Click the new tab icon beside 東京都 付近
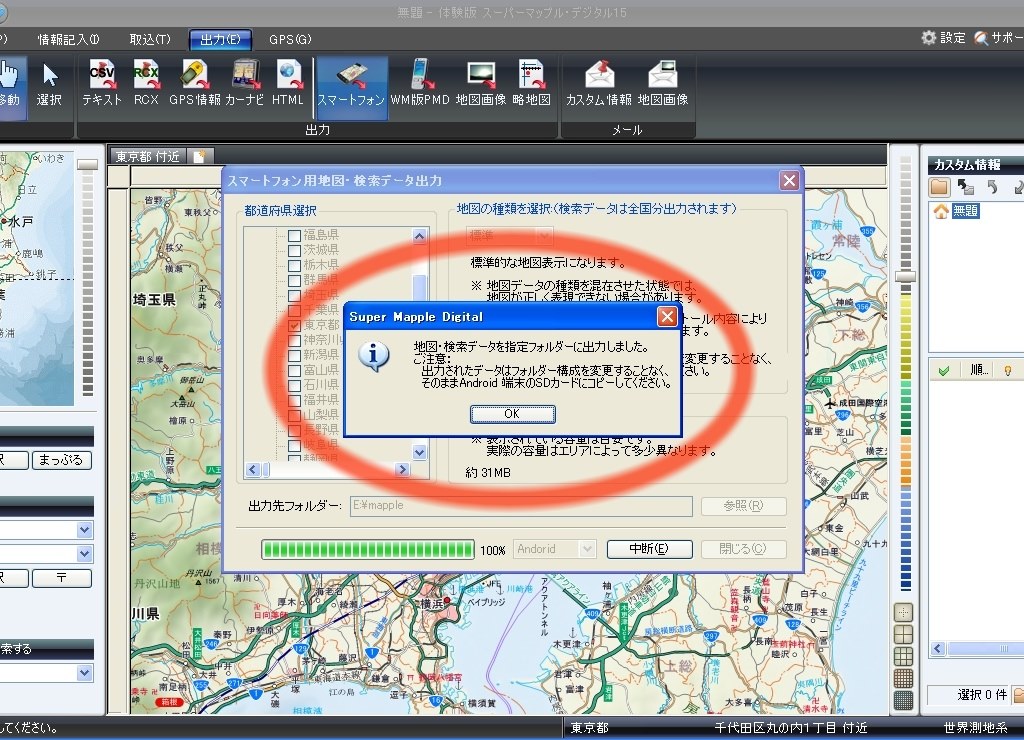This screenshot has width=1024, height=740. pos(199,156)
